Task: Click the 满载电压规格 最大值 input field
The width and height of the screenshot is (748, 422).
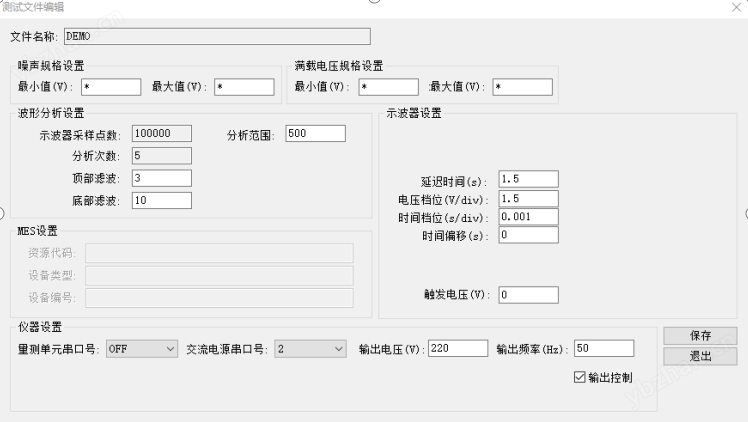Action: pos(521,87)
